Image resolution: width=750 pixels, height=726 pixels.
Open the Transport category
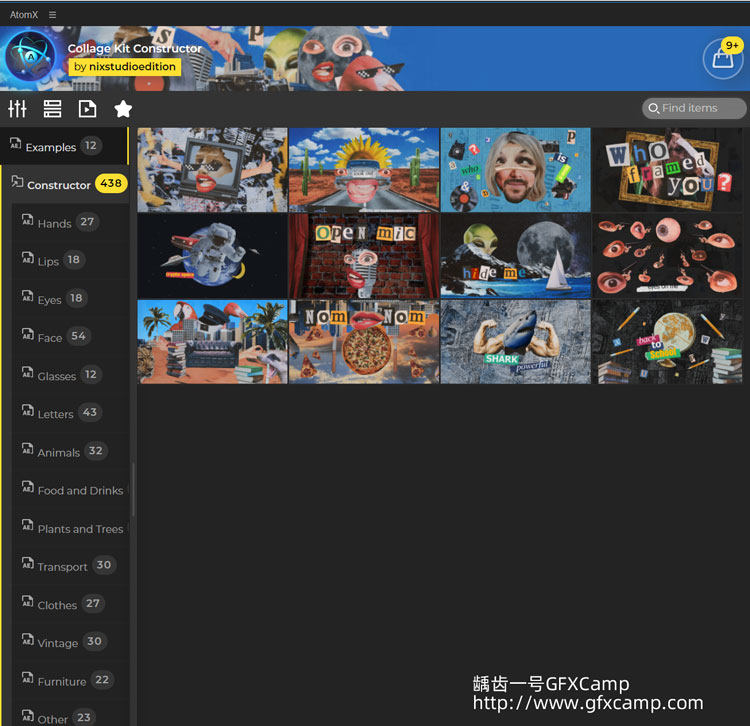[x=70, y=566]
